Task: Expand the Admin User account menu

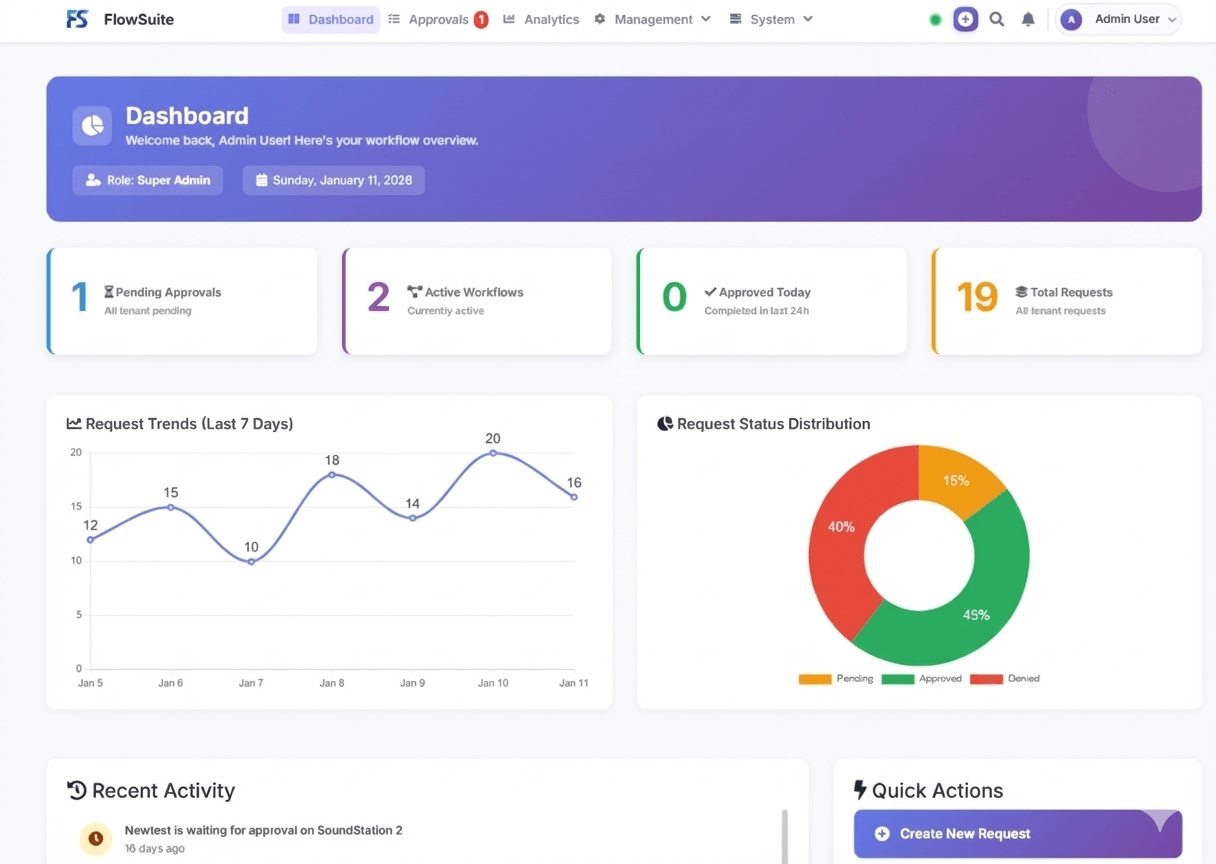Action: click(1118, 18)
